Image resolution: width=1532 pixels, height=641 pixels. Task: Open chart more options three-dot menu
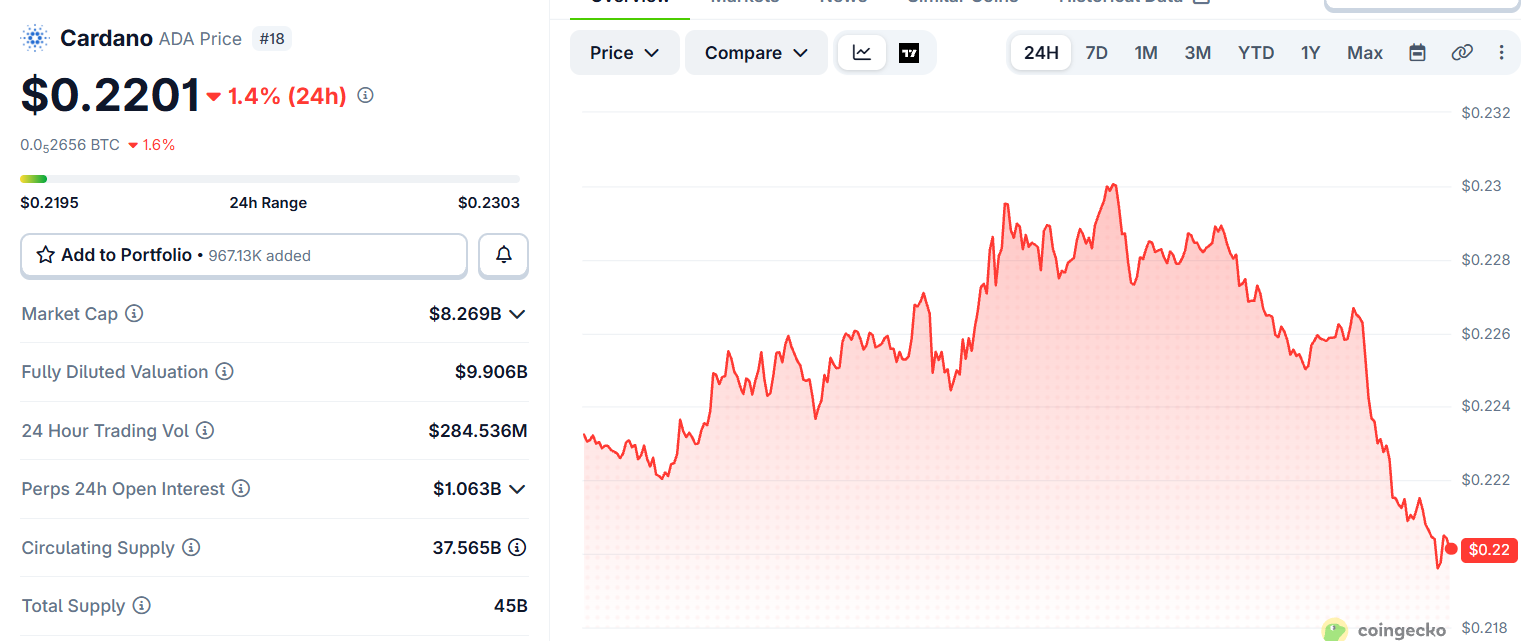pyautogui.click(x=1501, y=53)
